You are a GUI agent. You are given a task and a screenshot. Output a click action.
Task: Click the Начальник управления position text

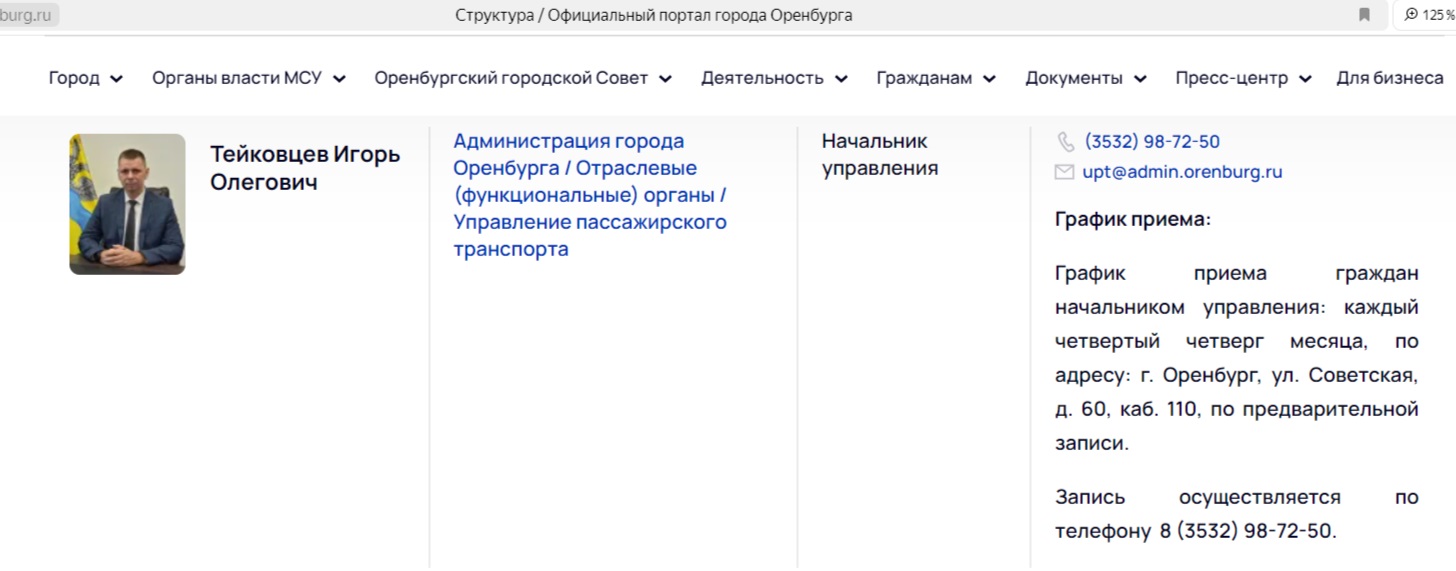point(879,155)
